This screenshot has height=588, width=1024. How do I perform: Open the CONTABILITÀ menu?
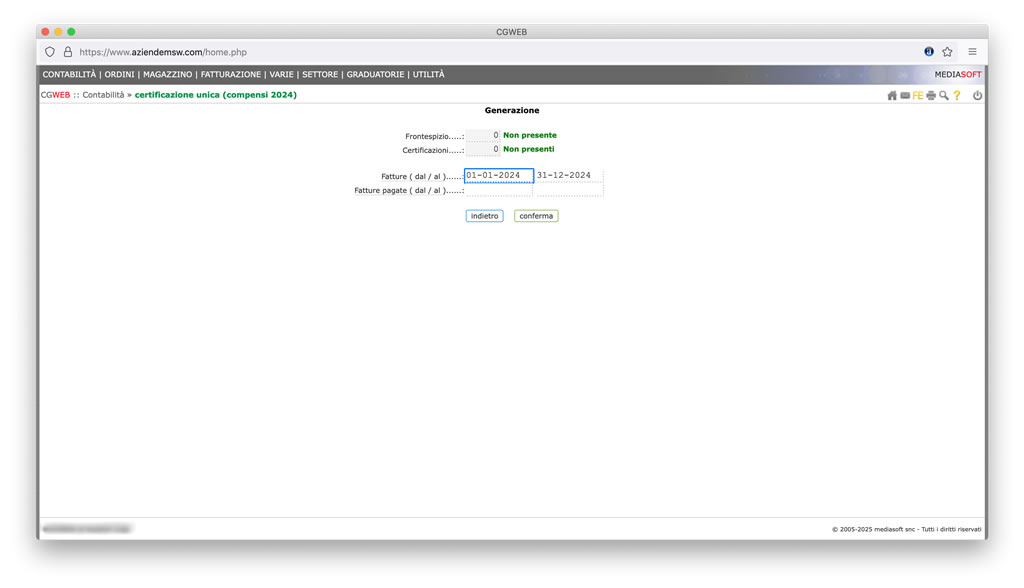tap(69, 75)
